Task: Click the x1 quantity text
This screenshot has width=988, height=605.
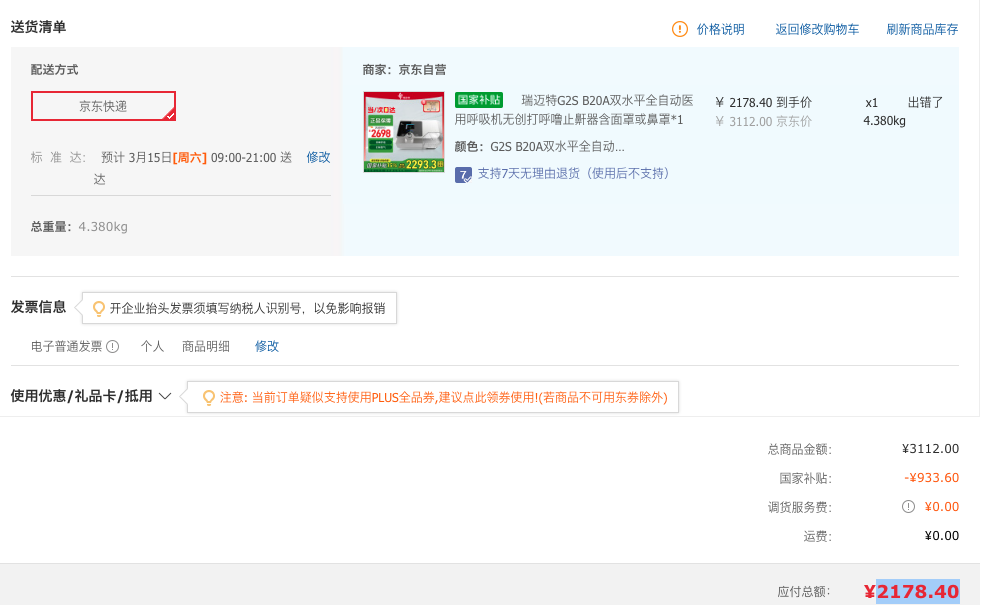Action: pyautogui.click(x=871, y=103)
